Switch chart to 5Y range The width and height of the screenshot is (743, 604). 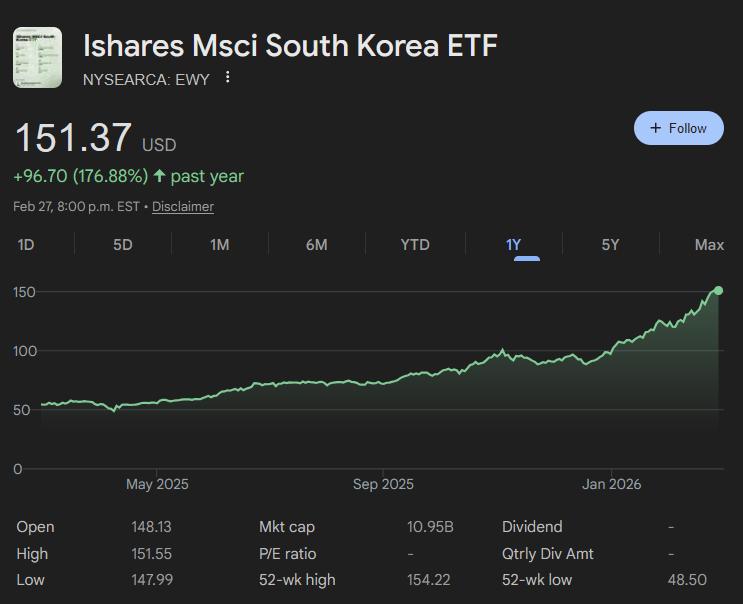(x=610, y=245)
